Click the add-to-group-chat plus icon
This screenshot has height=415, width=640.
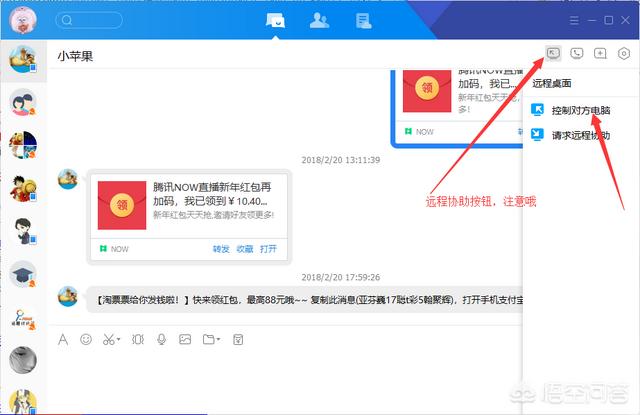tap(600, 54)
